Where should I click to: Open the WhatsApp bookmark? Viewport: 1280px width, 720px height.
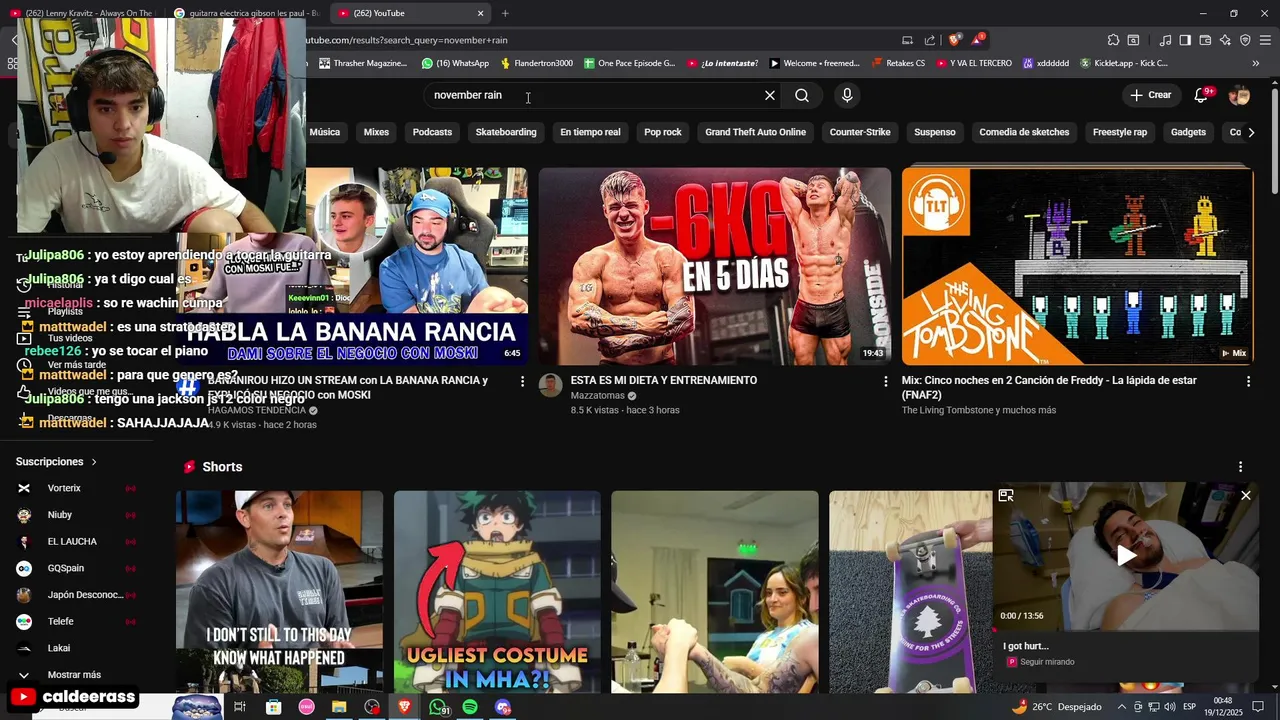pos(455,63)
